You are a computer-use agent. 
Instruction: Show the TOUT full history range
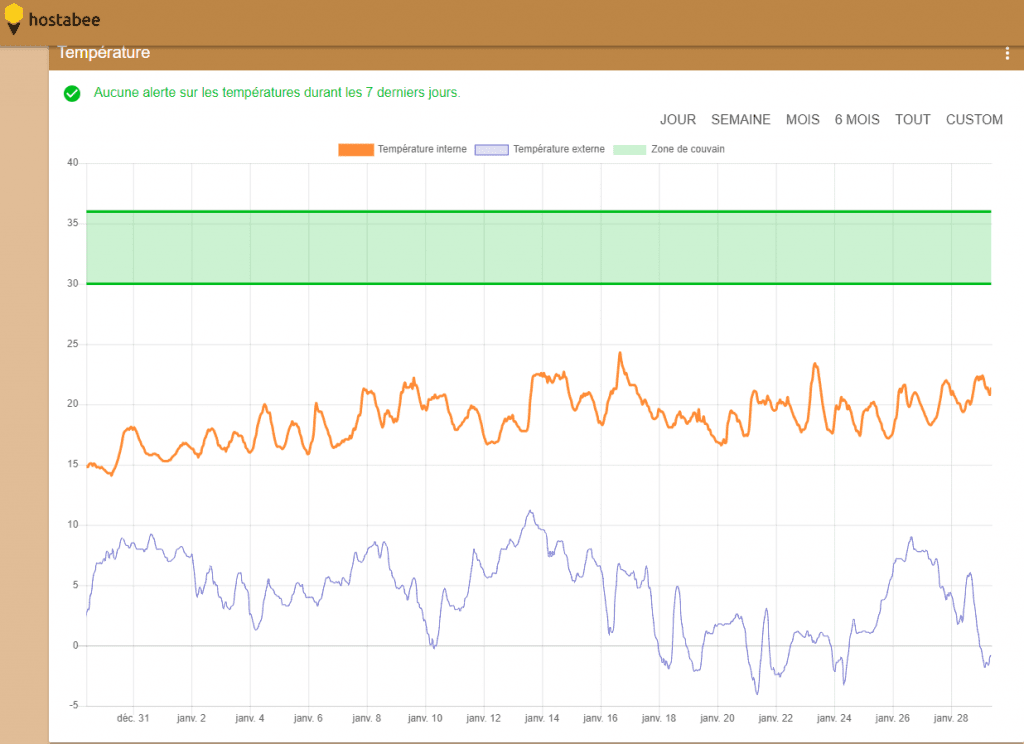912,120
